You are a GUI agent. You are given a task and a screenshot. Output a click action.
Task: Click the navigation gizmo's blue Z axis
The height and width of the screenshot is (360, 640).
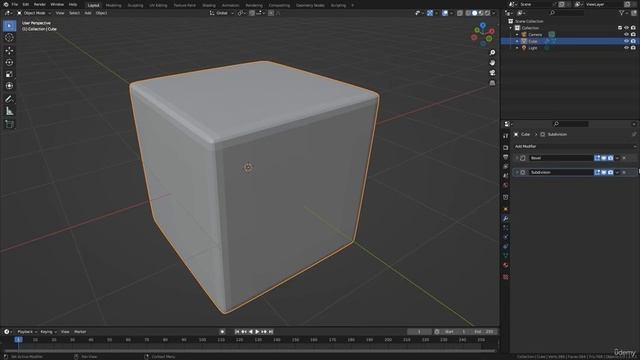483,25
